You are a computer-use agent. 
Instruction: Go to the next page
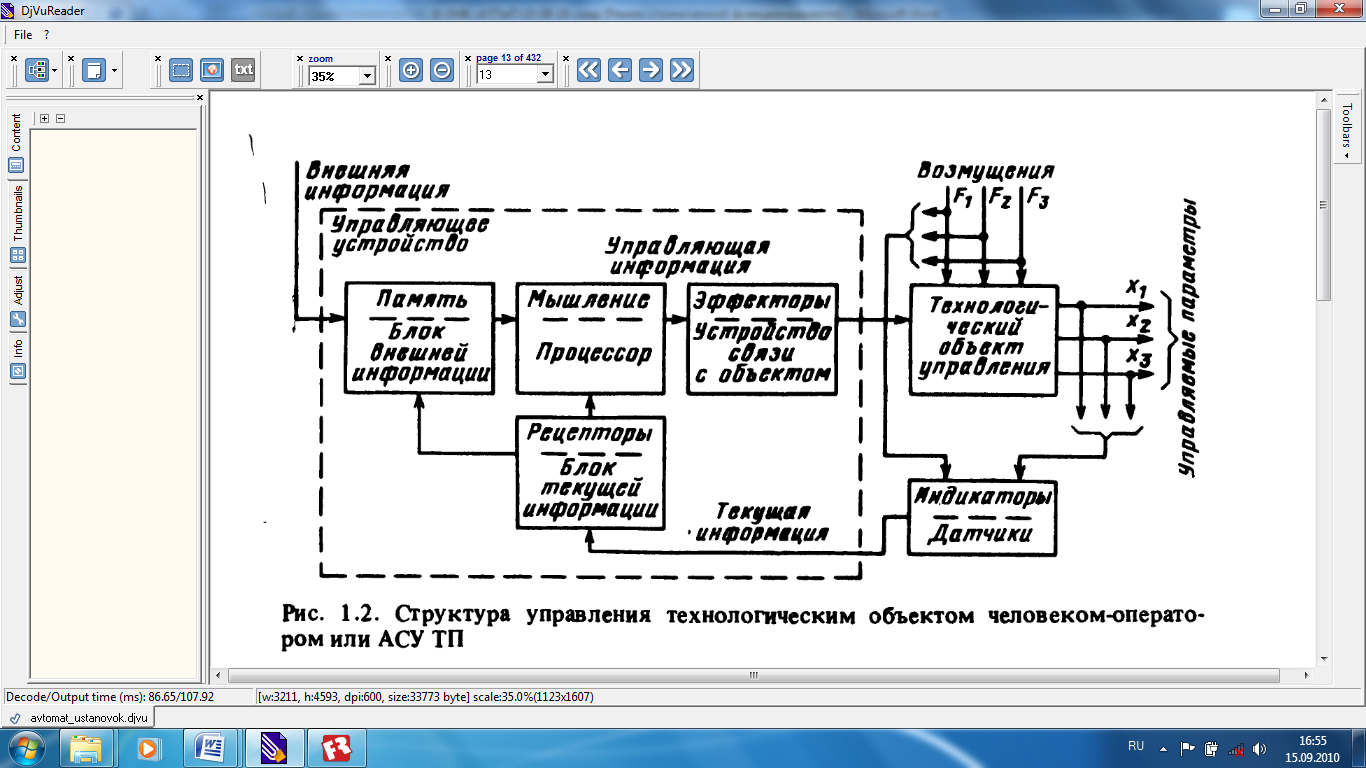[651, 70]
